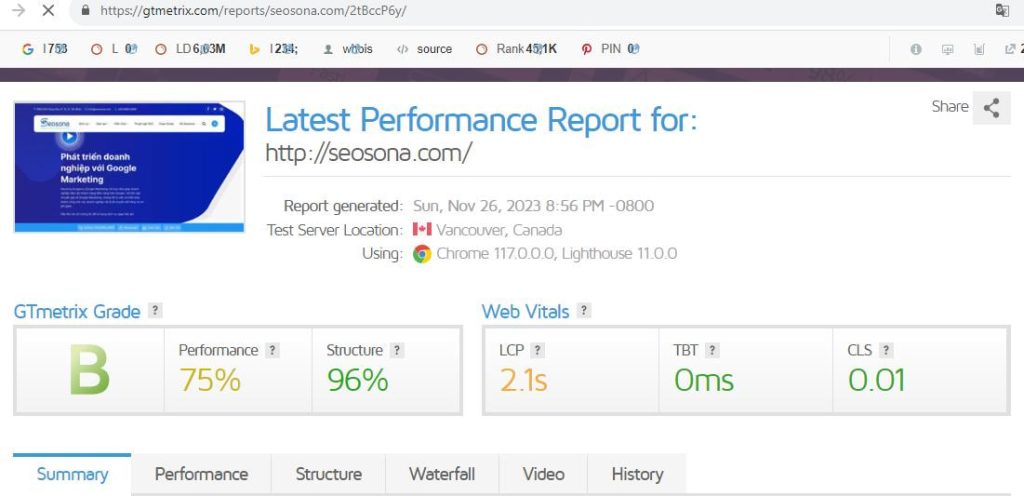Click the info circle icon in SEO toolbar
Image resolution: width=1024 pixels, height=496 pixels.
tap(916, 49)
